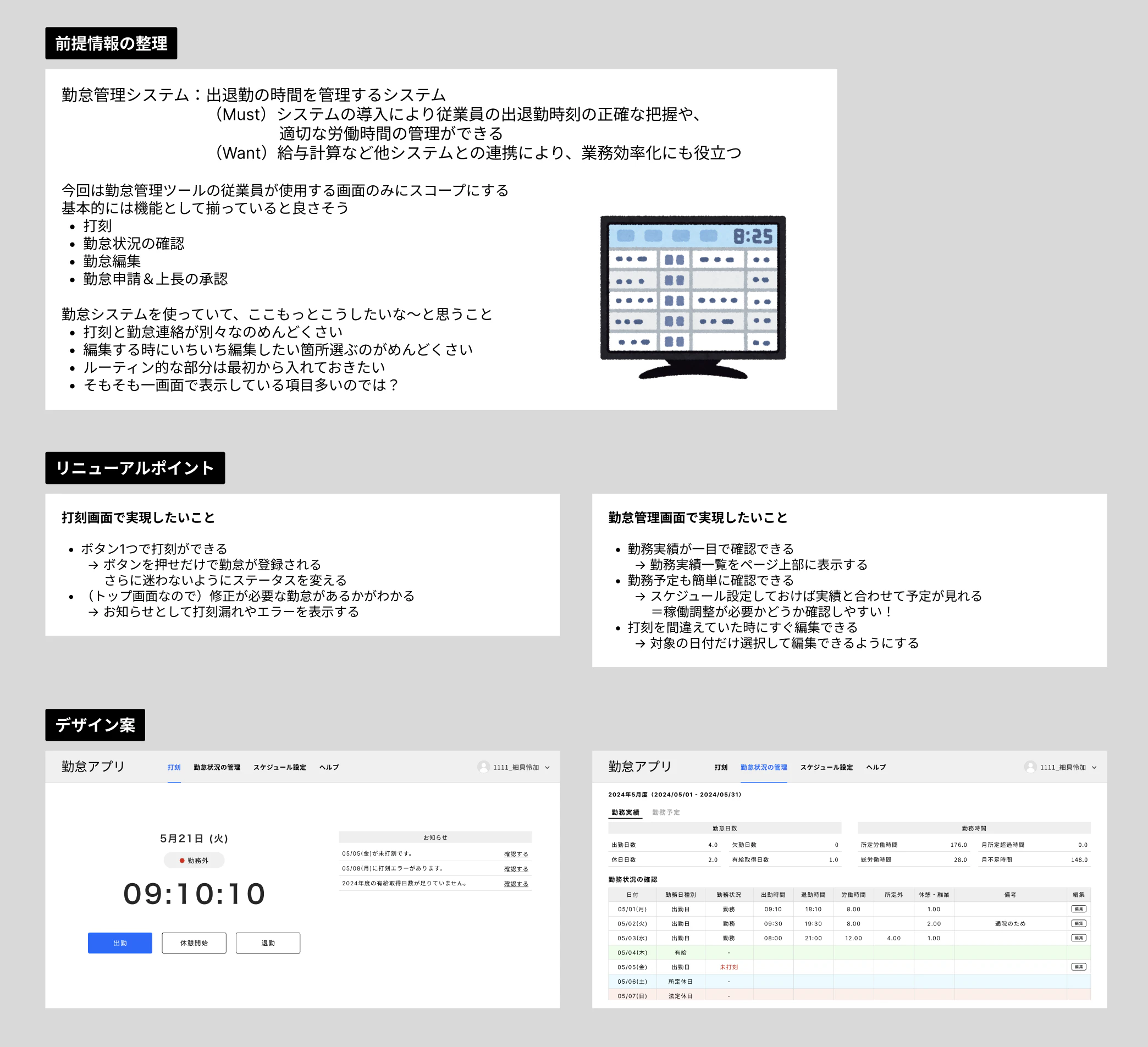Switch to the 勤務予定 sub-tab

click(666, 812)
